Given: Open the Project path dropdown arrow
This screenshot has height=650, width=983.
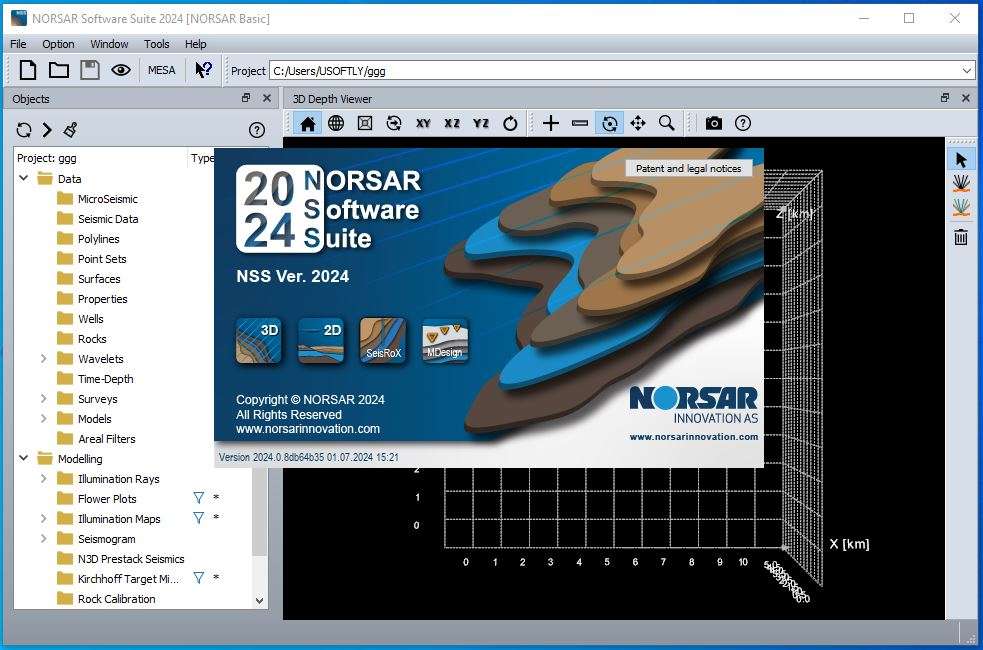Looking at the screenshot, I should click(x=966, y=71).
